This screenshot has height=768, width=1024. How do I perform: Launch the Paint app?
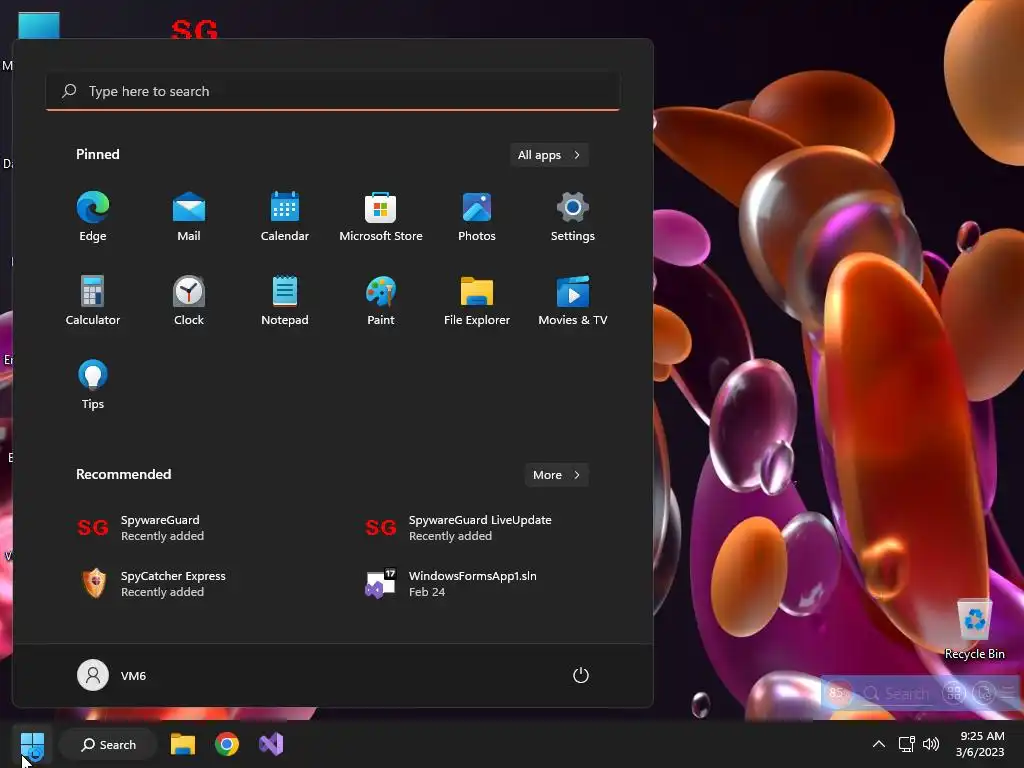pos(381,300)
